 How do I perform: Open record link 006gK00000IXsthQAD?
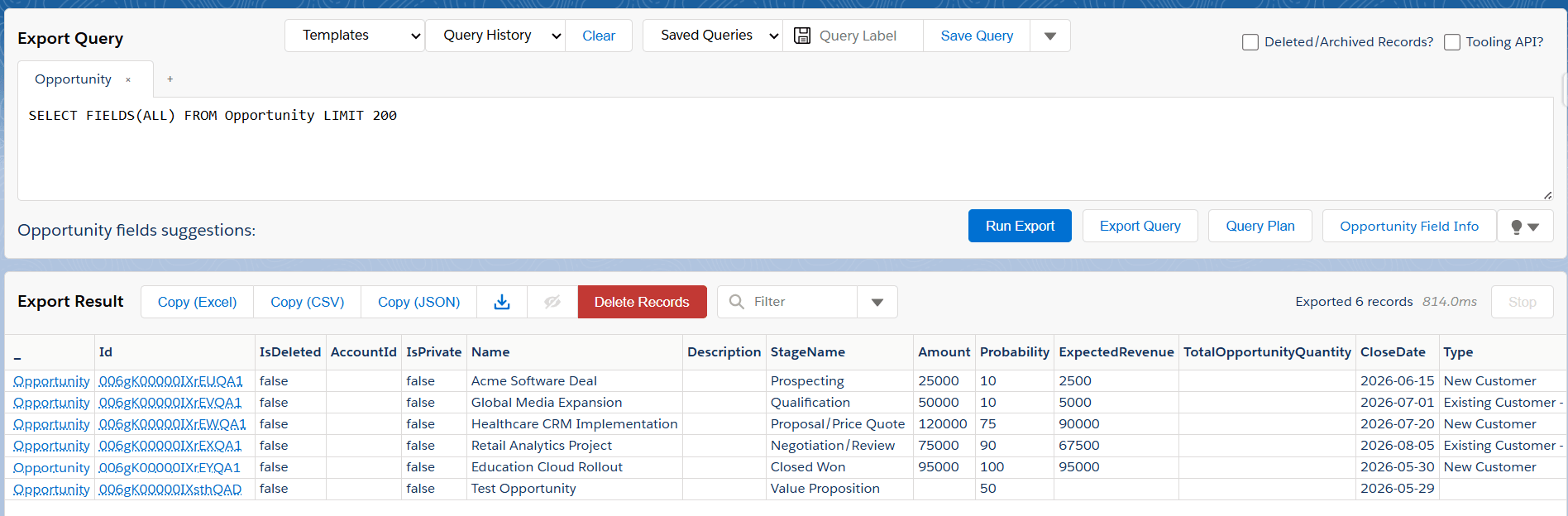tap(170, 489)
